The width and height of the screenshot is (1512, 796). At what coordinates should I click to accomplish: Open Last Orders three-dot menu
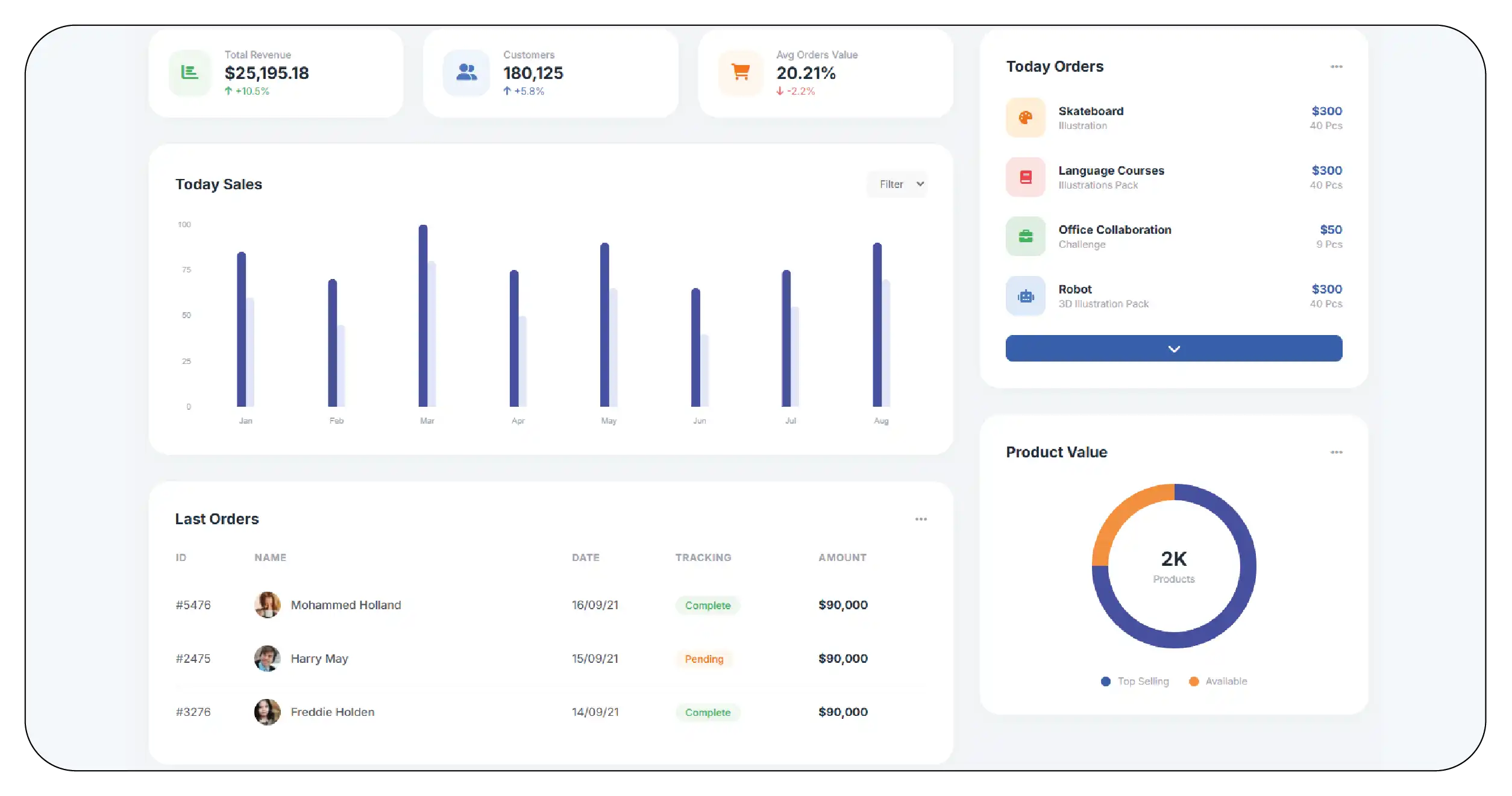(x=921, y=519)
